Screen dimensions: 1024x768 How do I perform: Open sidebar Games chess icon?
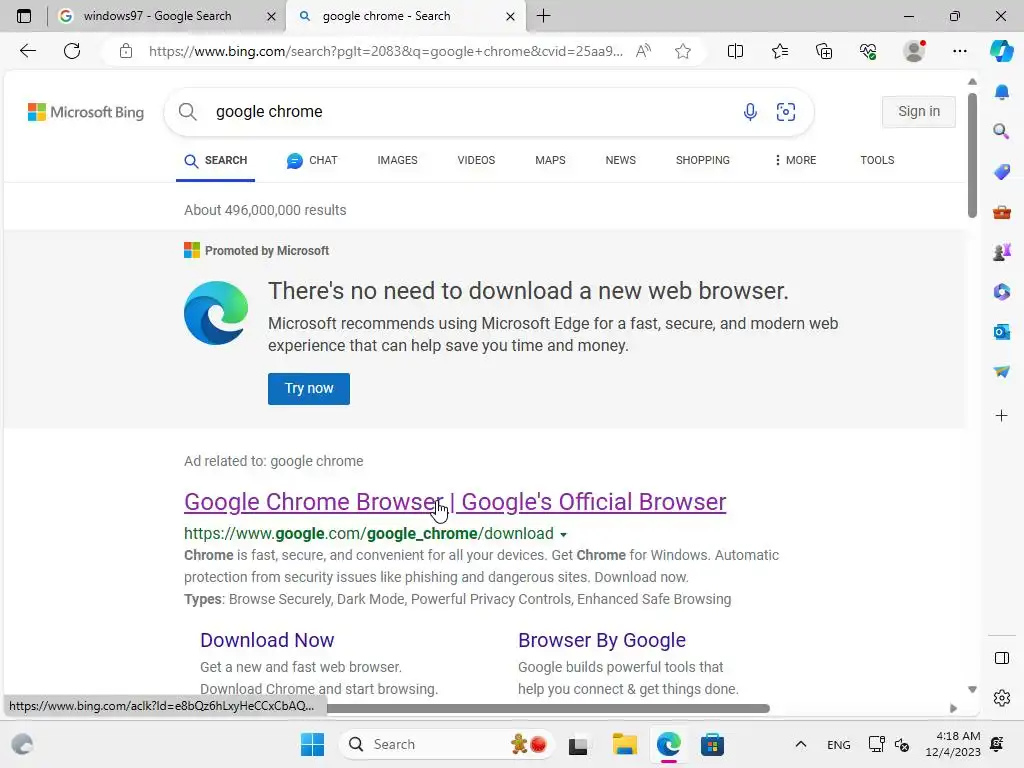(1001, 252)
